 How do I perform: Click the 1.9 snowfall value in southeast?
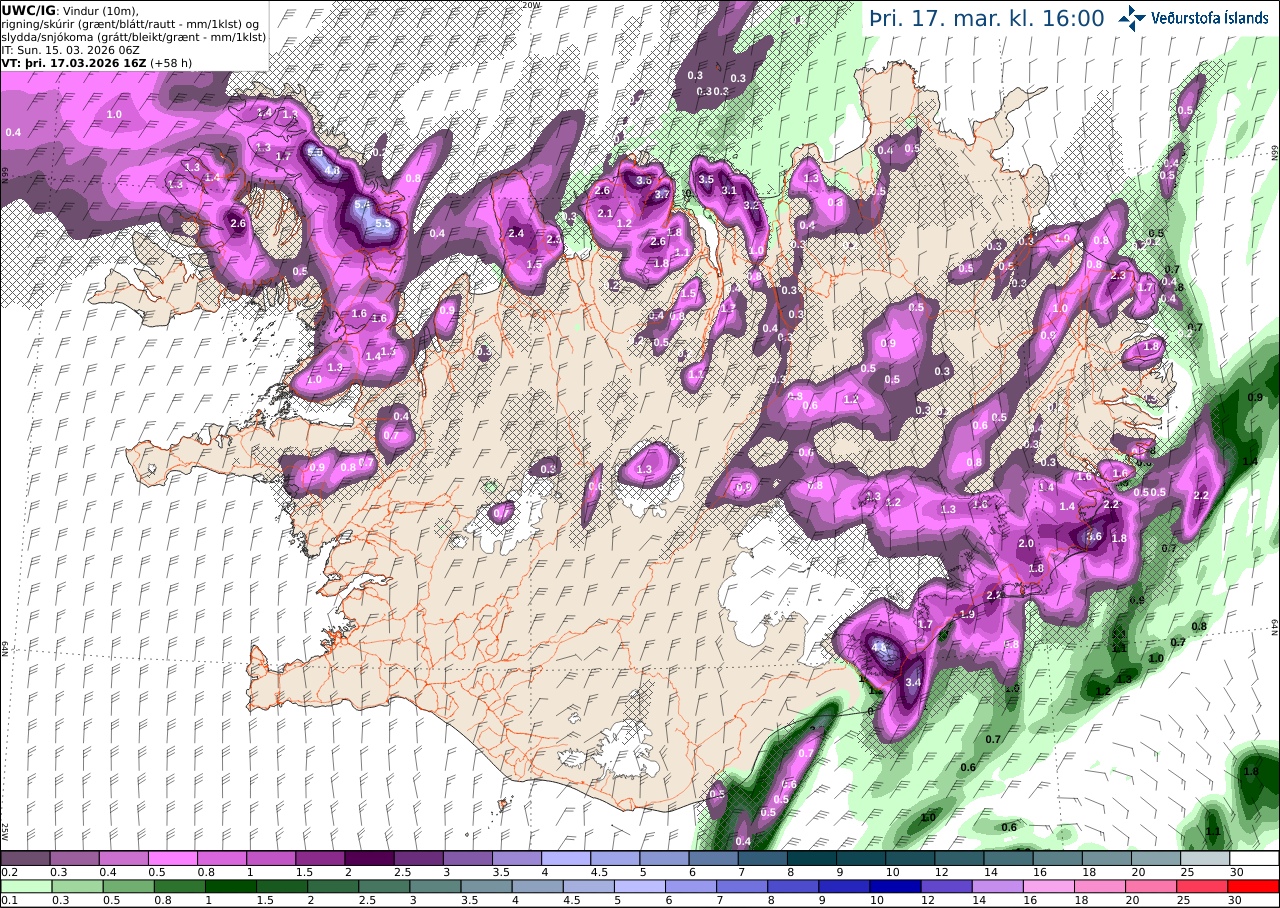967,614
